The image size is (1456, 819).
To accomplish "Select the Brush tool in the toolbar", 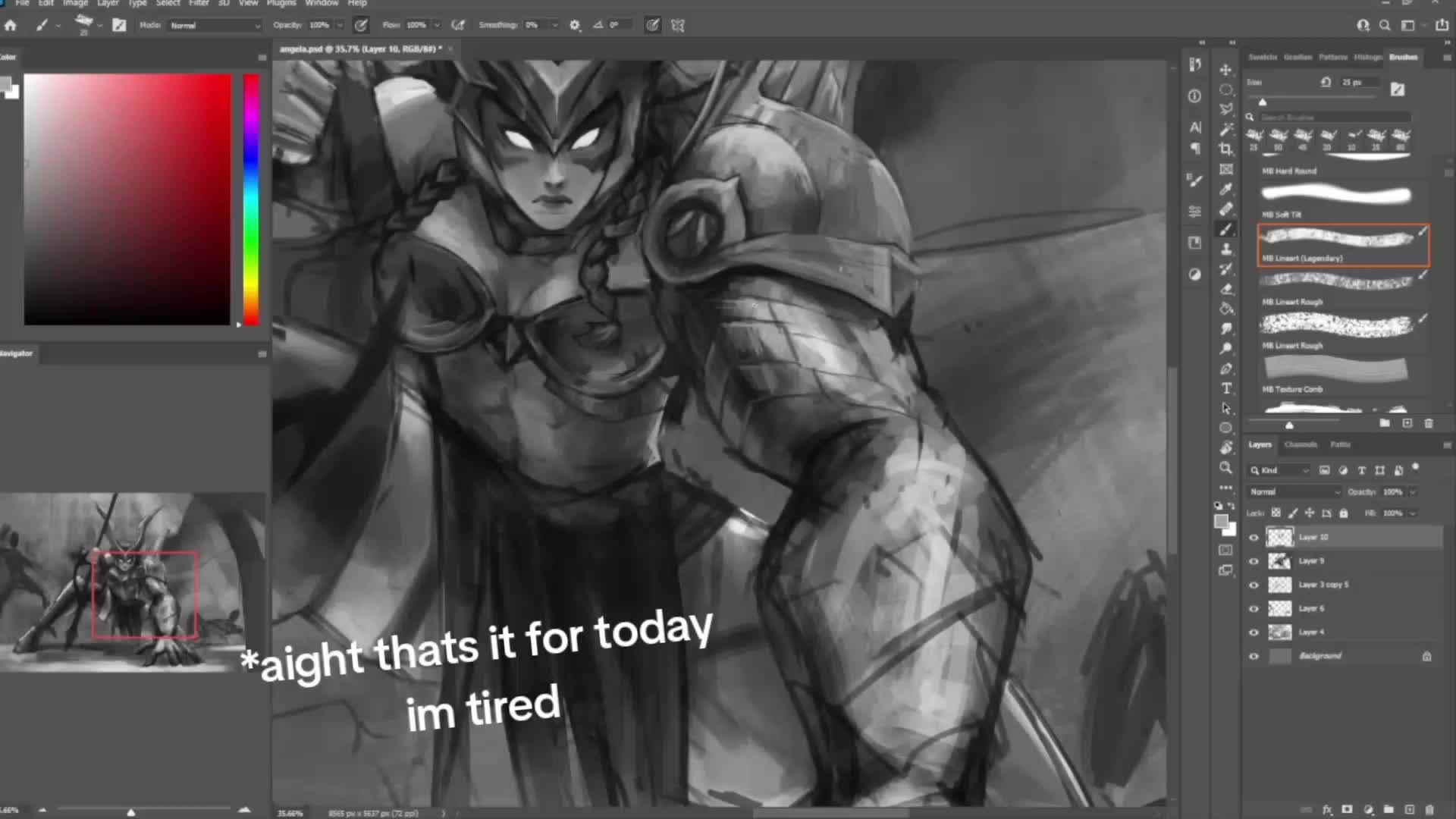I will (1225, 229).
